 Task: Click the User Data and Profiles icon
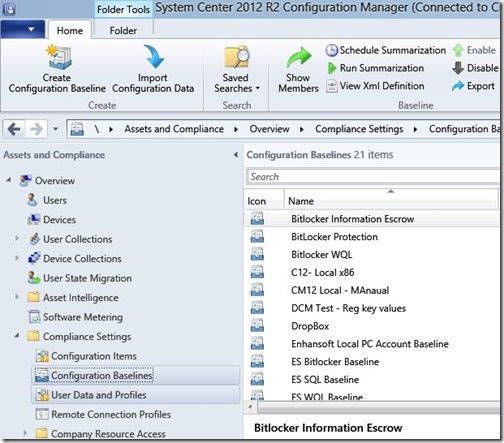click(x=42, y=395)
